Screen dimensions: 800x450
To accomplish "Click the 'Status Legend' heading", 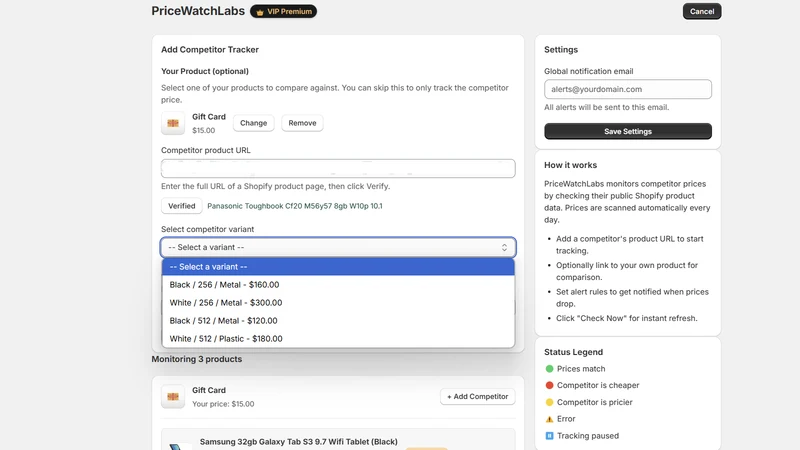I will pyautogui.click(x=573, y=352).
